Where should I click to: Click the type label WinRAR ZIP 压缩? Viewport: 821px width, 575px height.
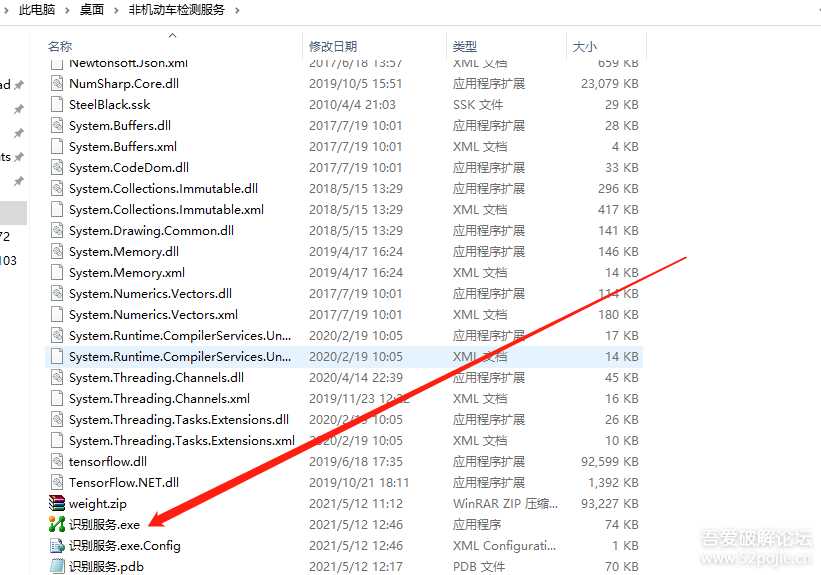(x=505, y=503)
